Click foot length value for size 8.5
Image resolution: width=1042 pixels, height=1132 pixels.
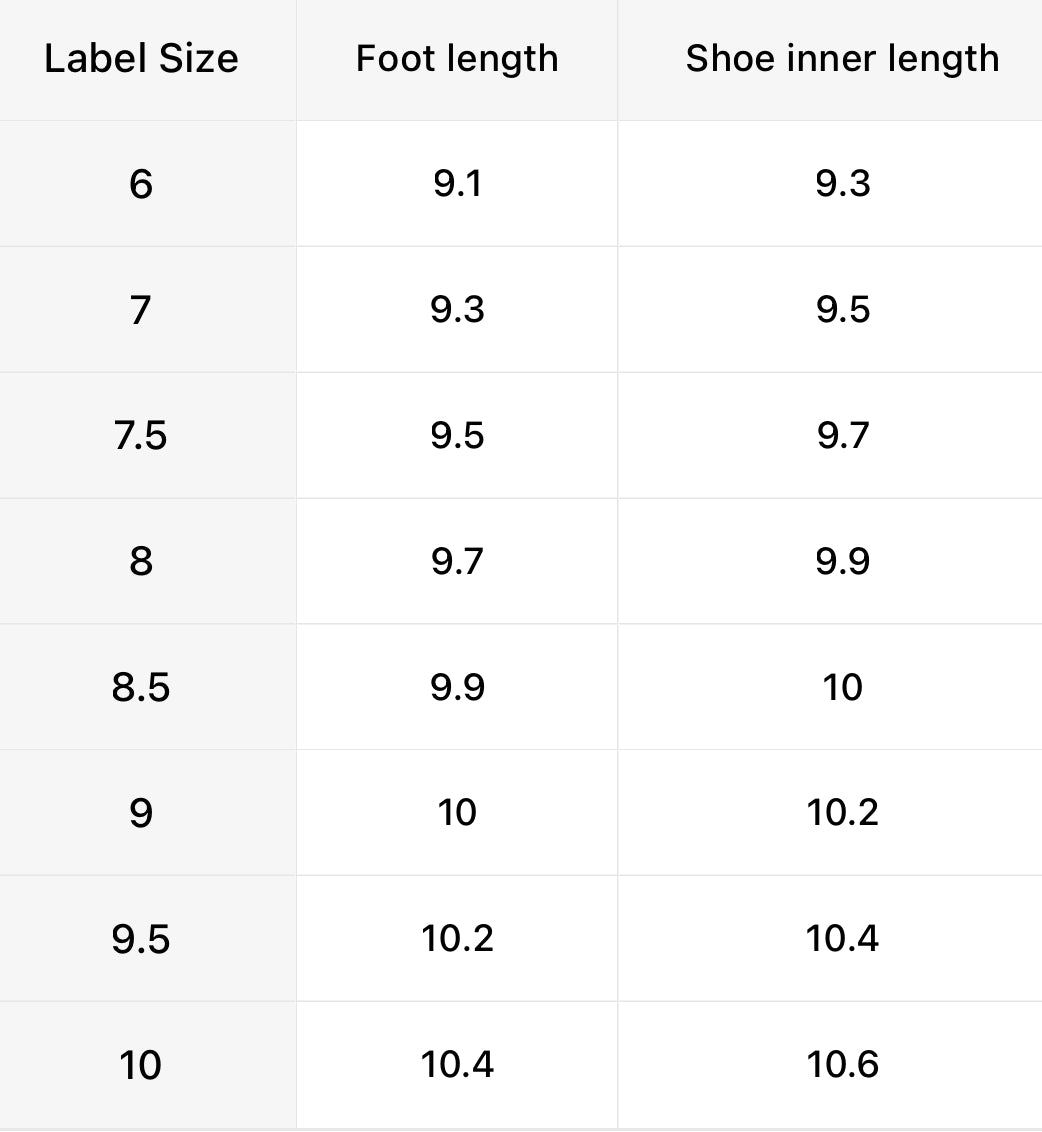pyautogui.click(x=457, y=688)
